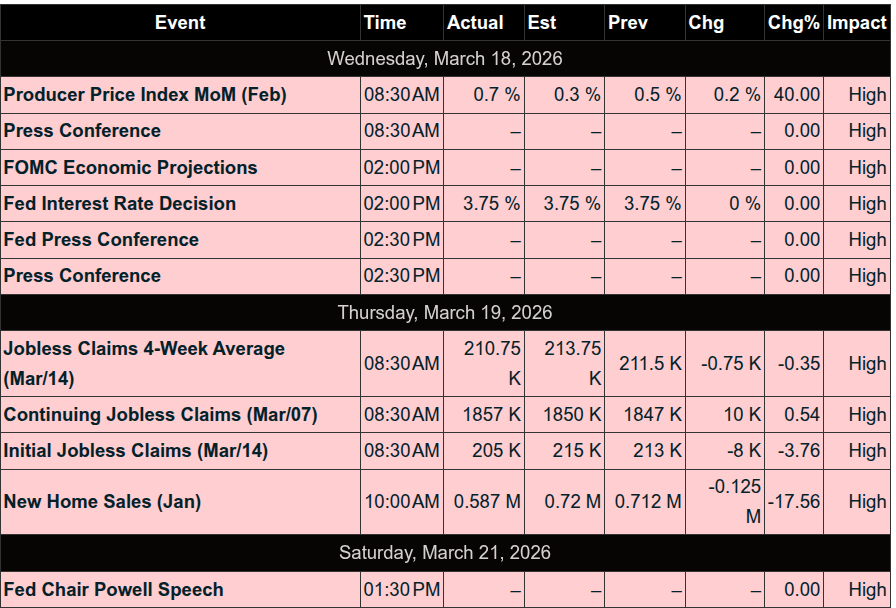896x608 pixels.
Task: Select the Fed Chair Powell Speech event
Action: click(x=113, y=589)
